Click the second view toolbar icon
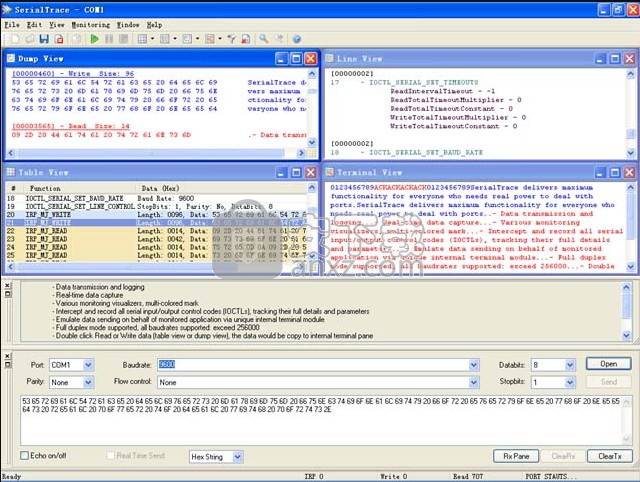Screen dimensions: 640x482 pyautogui.click(x=164, y=39)
